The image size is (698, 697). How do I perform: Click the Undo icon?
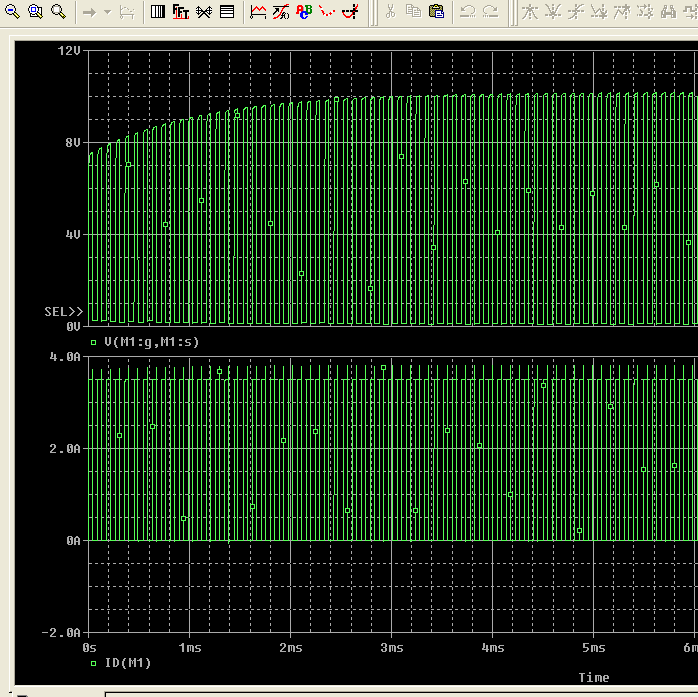click(x=467, y=12)
